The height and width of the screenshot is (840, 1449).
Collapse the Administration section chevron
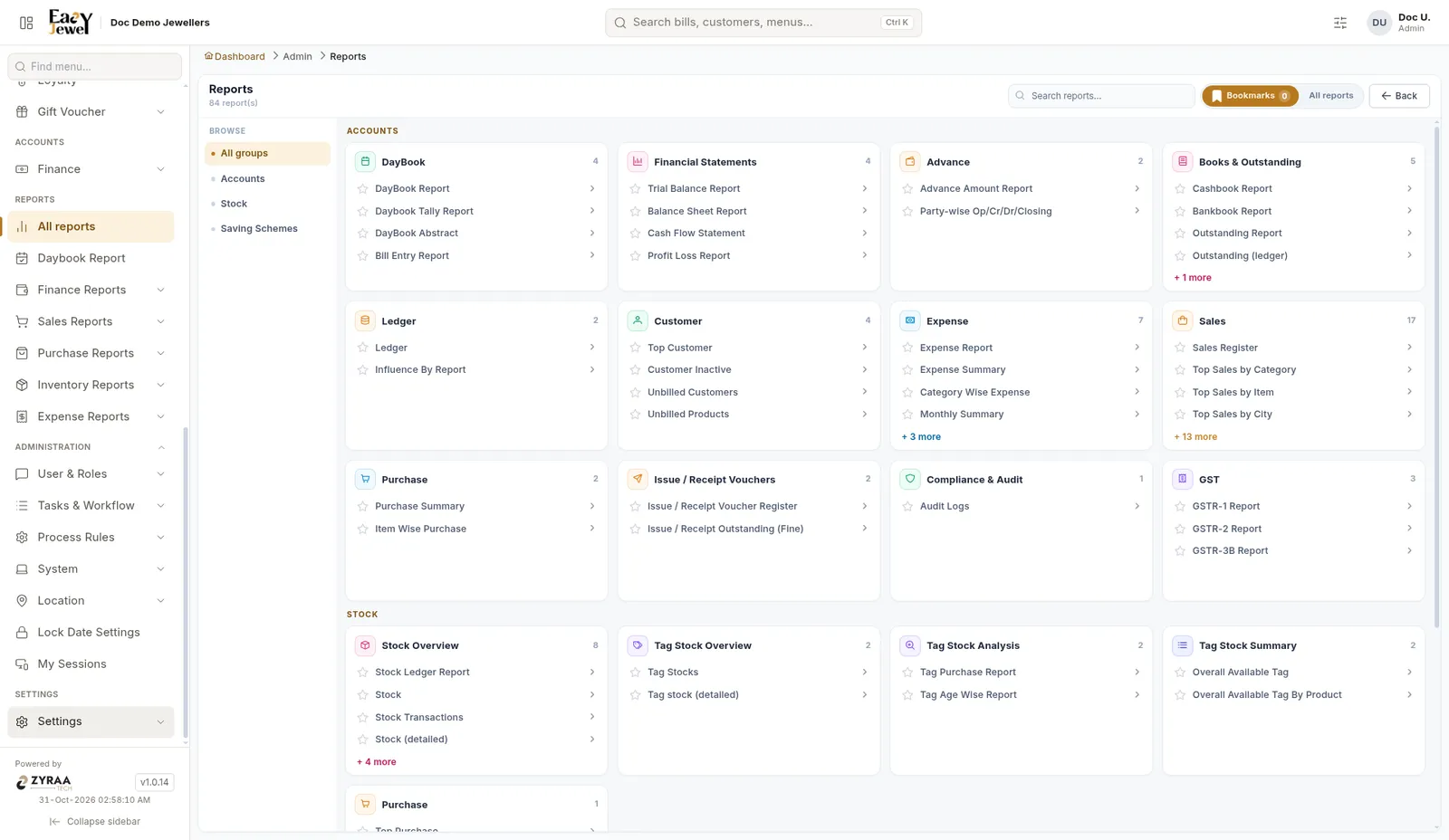(x=161, y=447)
